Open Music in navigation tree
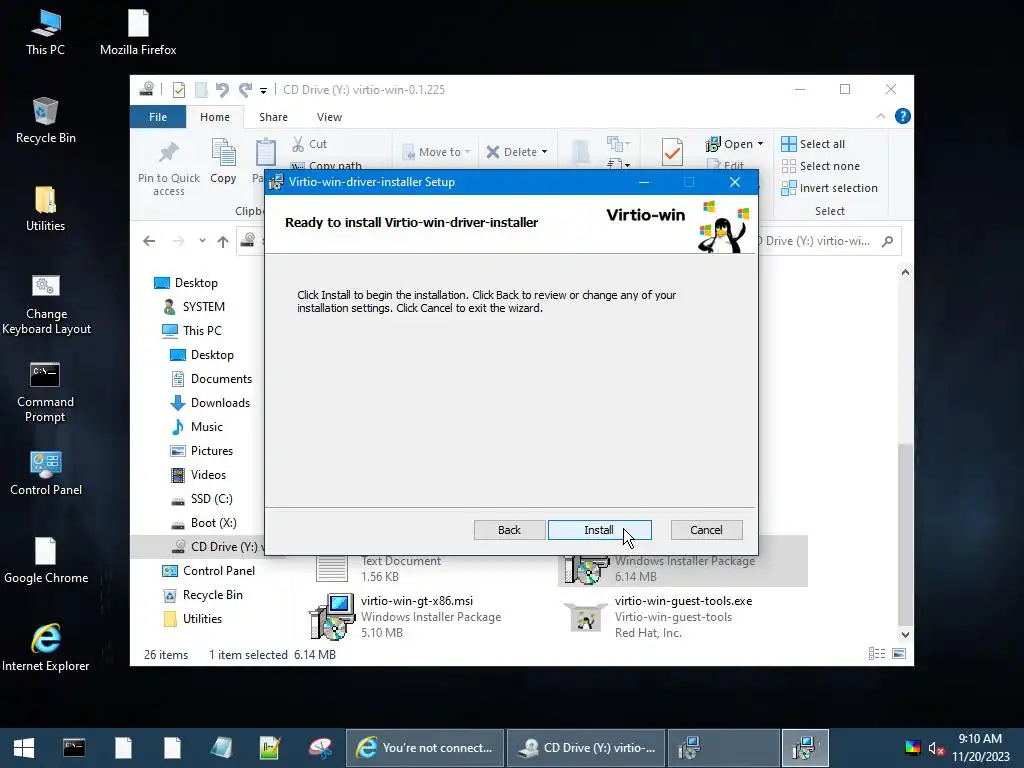Viewport: 1024px width, 768px height. tap(197, 427)
